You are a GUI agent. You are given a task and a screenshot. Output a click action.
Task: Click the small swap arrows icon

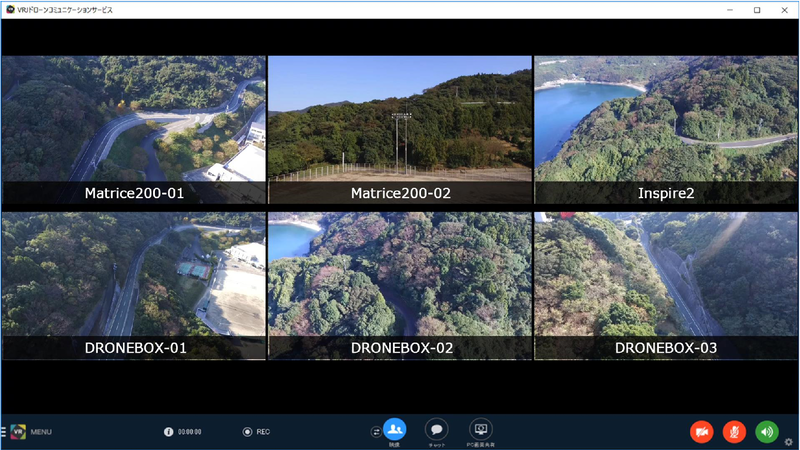coord(376,432)
